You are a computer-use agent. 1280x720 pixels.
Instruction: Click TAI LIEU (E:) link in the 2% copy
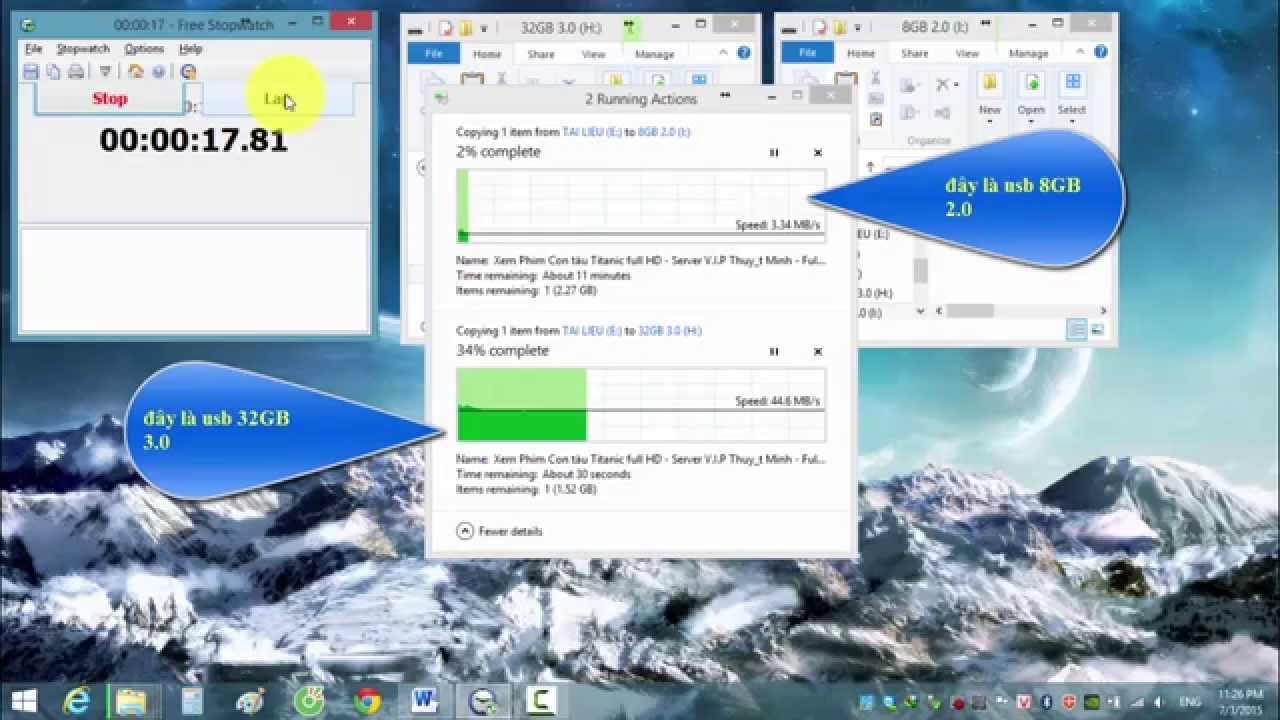(592, 132)
